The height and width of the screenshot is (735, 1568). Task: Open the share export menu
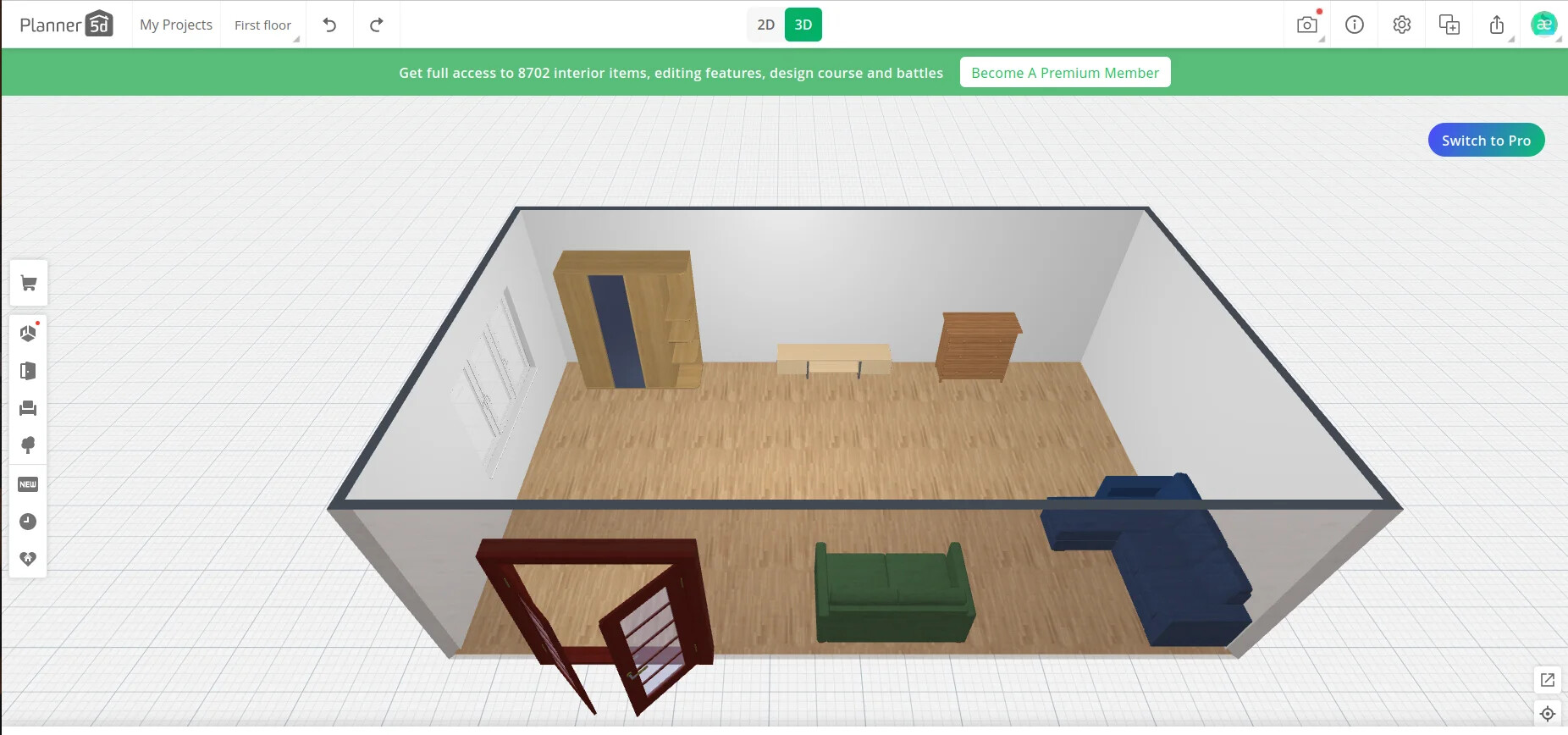[x=1497, y=25]
